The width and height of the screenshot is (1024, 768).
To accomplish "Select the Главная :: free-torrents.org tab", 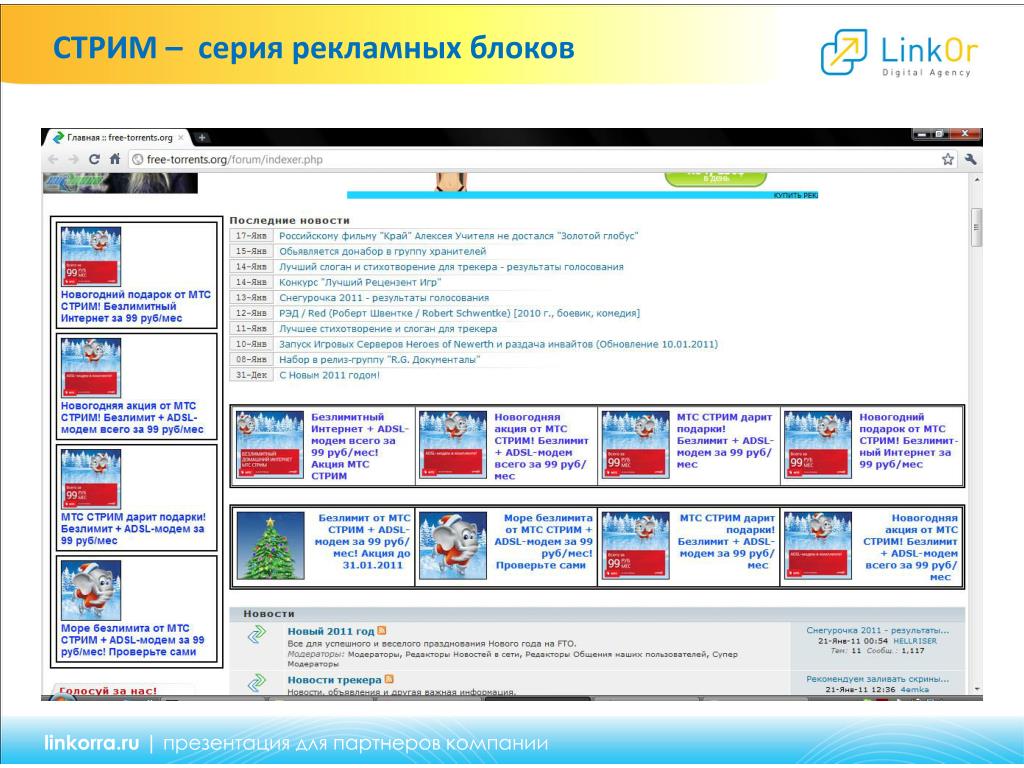I will pos(118,138).
